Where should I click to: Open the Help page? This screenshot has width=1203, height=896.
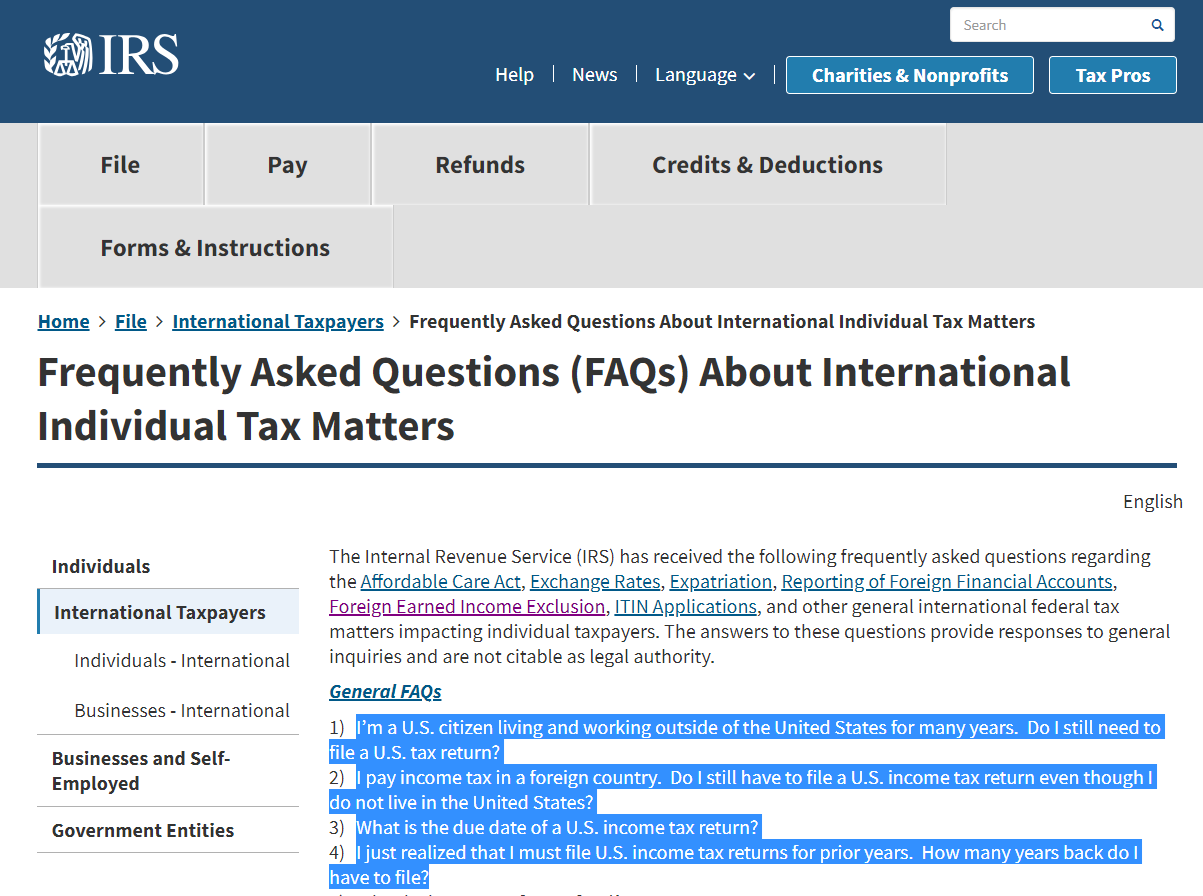[514, 74]
